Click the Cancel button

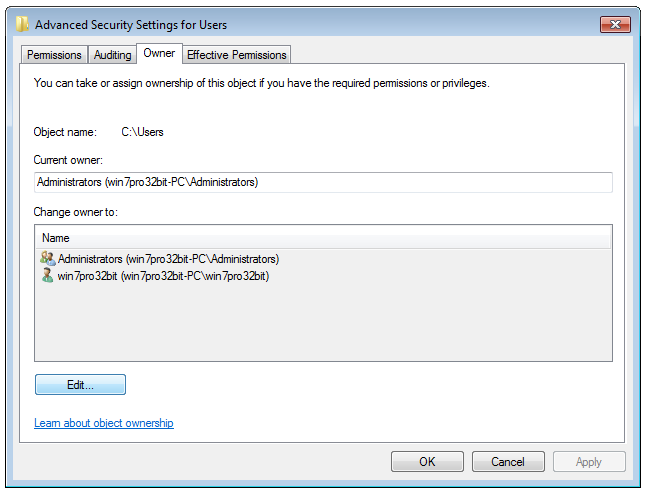click(508, 461)
